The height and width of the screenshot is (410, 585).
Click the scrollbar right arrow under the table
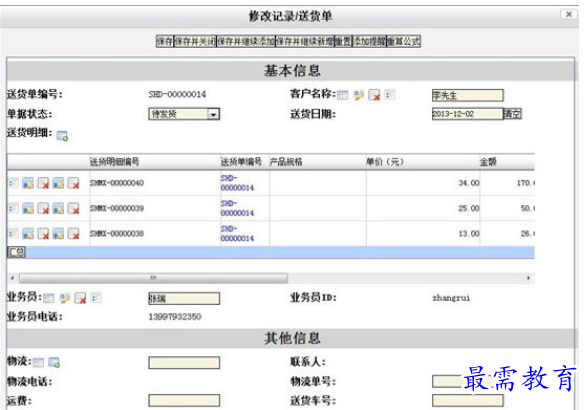[x=528, y=278]
